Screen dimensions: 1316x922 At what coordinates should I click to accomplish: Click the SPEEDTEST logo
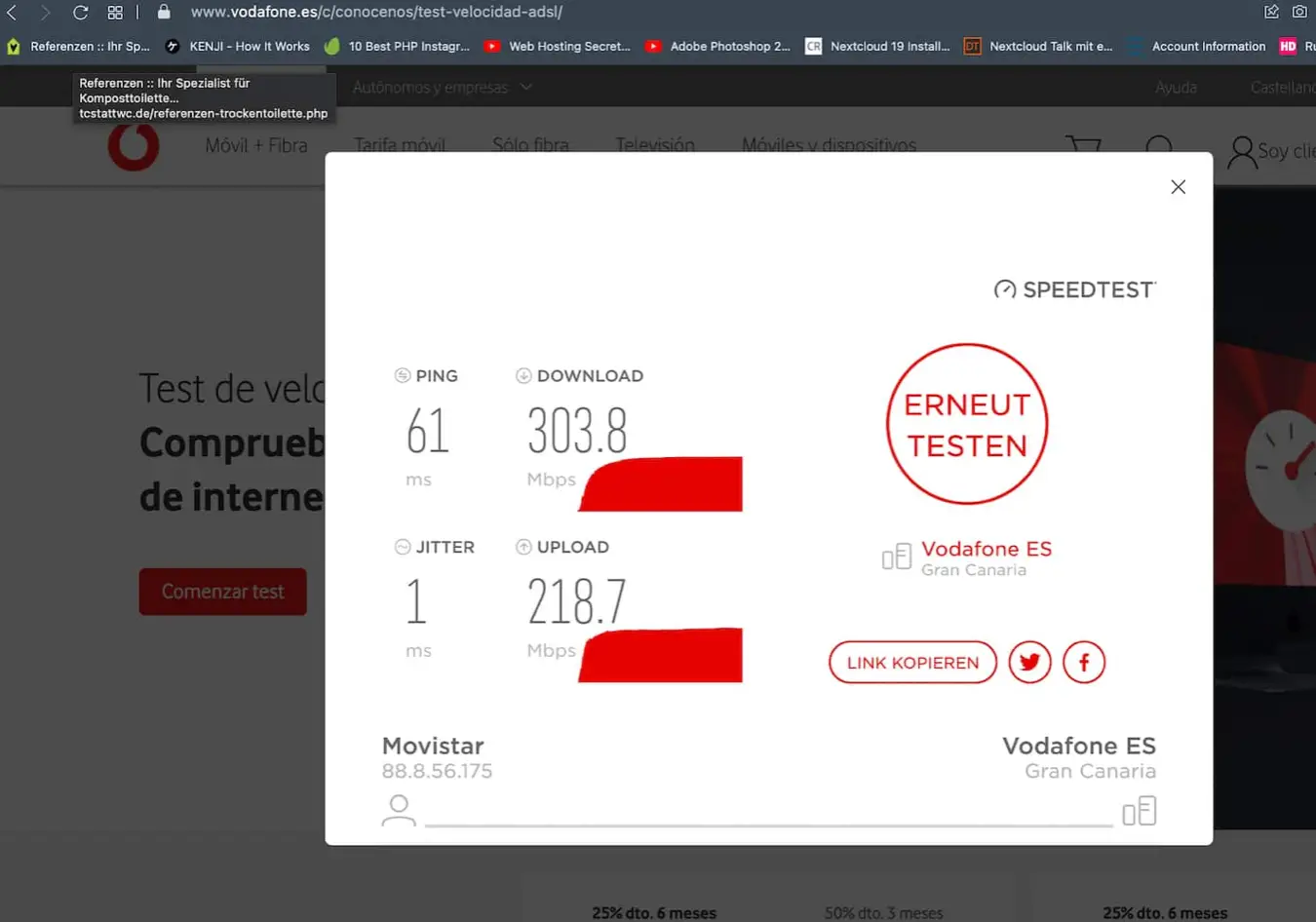tap(1075, 289)
